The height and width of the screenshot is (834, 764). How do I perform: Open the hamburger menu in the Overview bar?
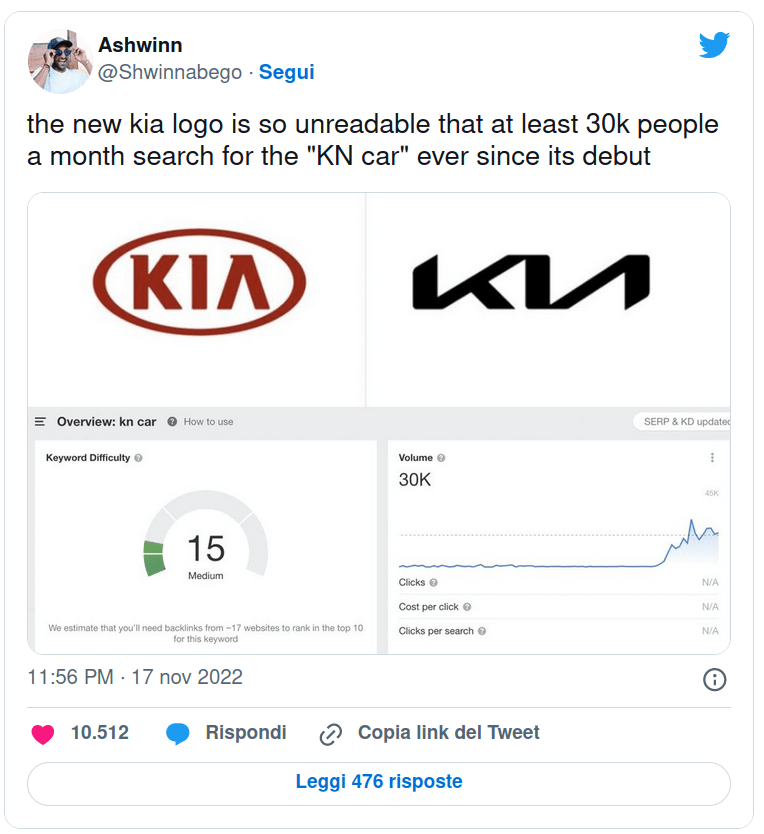[x=39, y=421]
